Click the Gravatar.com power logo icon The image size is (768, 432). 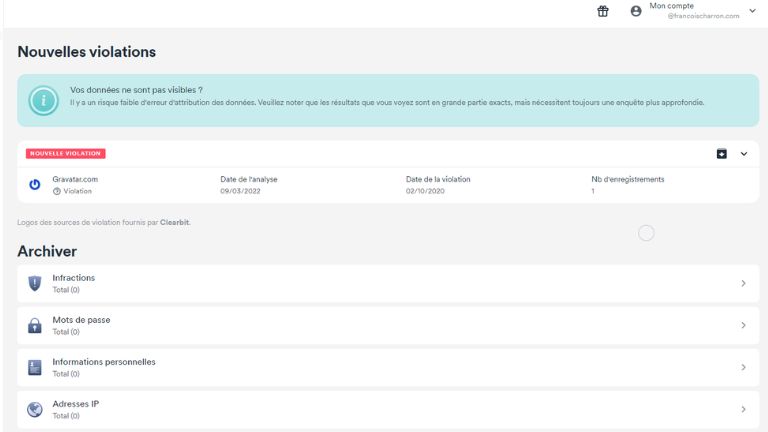35,185
